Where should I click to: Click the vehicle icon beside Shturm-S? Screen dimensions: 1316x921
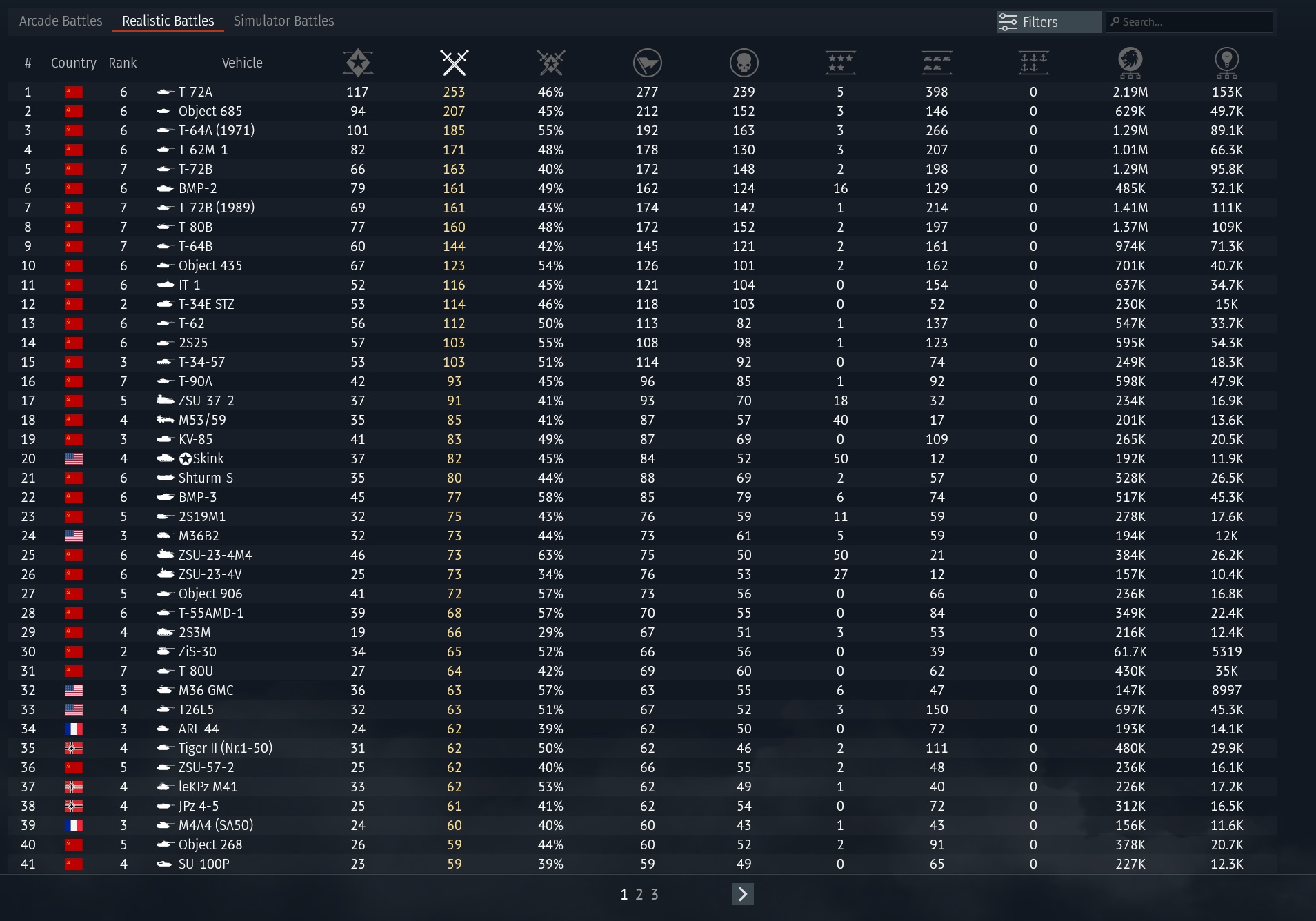click(x=164, y=478)
